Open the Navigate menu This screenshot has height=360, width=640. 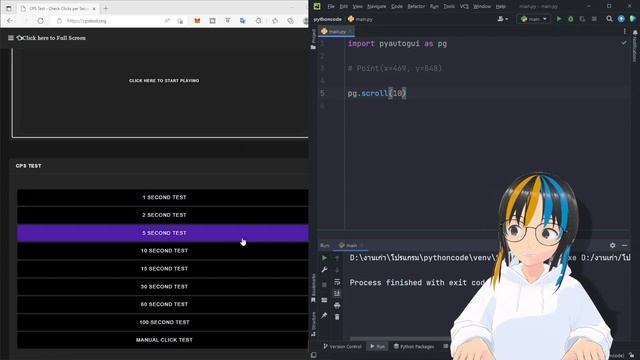click(377, 7)
